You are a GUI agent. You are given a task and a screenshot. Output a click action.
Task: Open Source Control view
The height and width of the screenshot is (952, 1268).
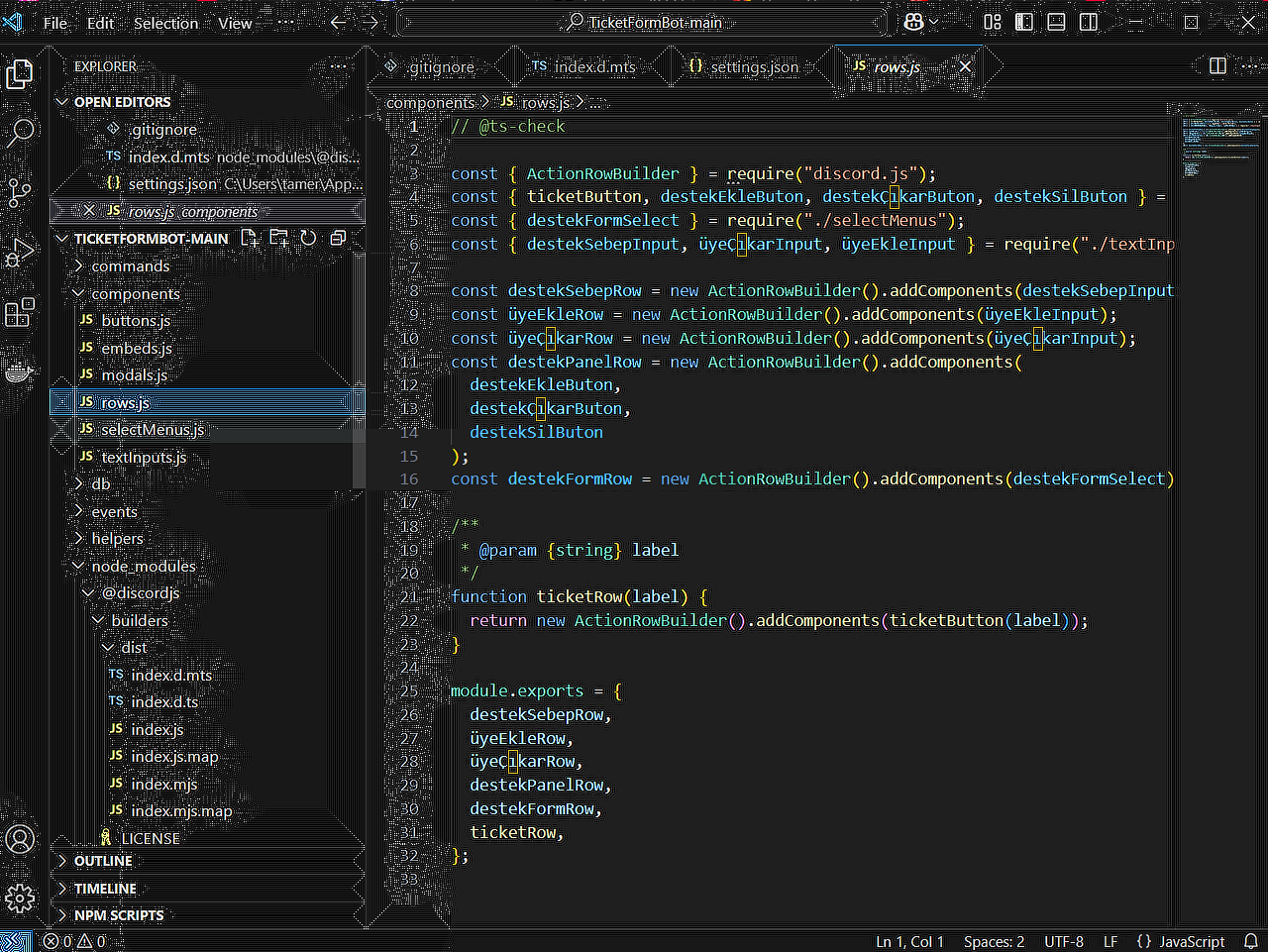[20, 192]
